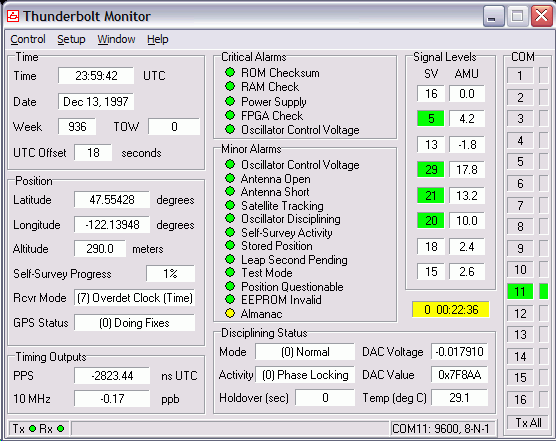Click the Leap Second Pending indicator
556x441 pixels.
coord(230,259)
